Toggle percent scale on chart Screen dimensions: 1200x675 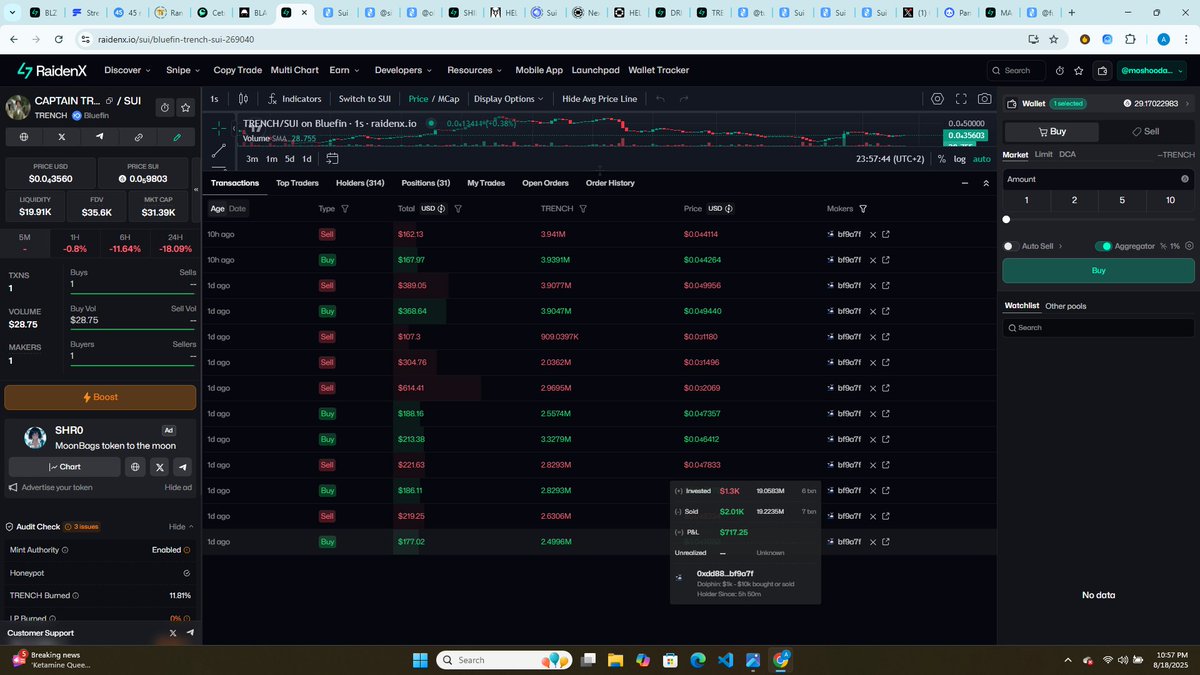click(x=941, y=159)
